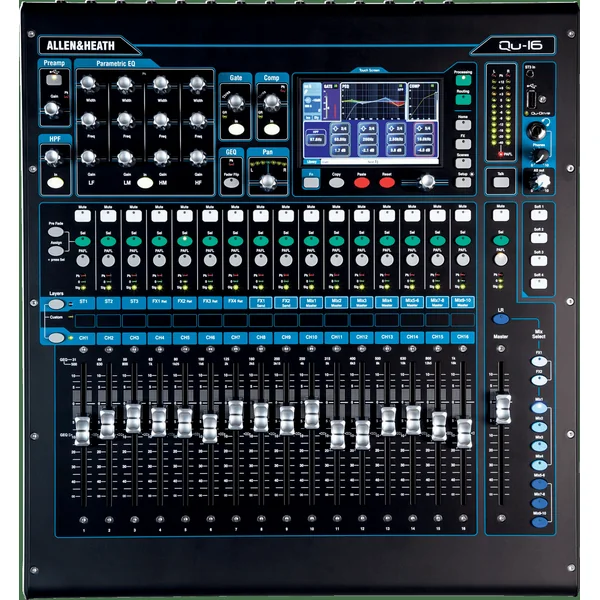Screen dimensions: 600x600
Task: Click the HF Freq knob
Action: click(197, 120)
